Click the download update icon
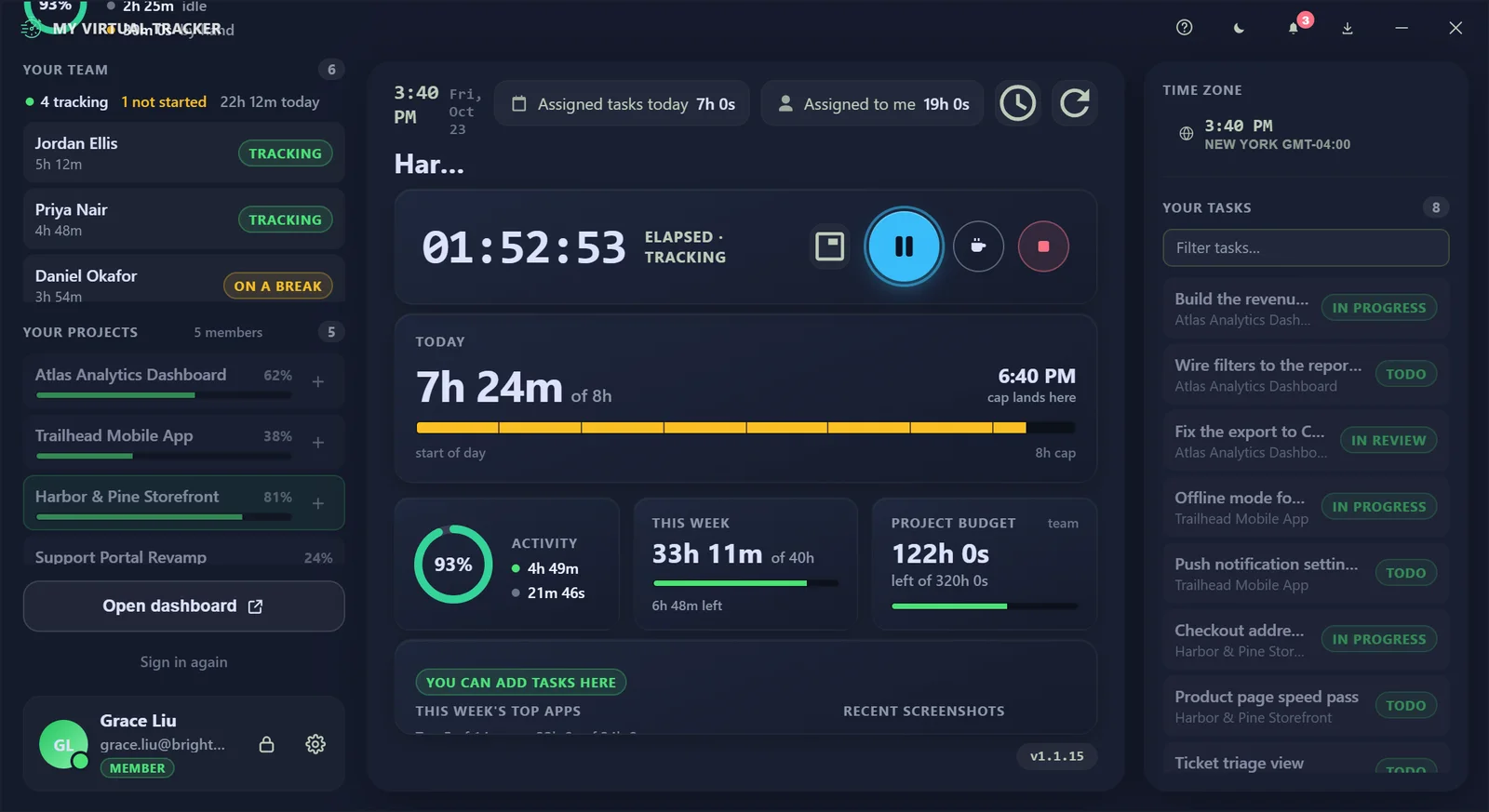1489x812 pixels. pyautogui.click(x=1347, y=28)
